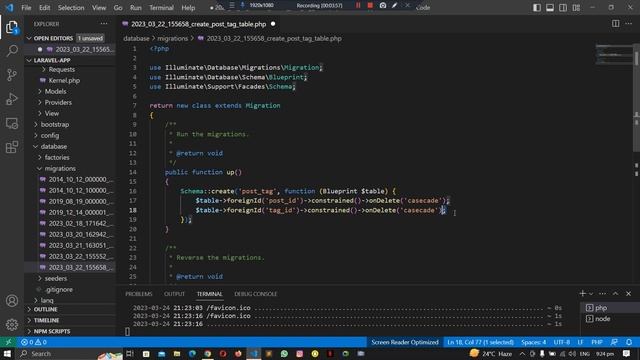Collapse the LARAVEL-APP folder section

pyautogui.click(x=70, y=60)
